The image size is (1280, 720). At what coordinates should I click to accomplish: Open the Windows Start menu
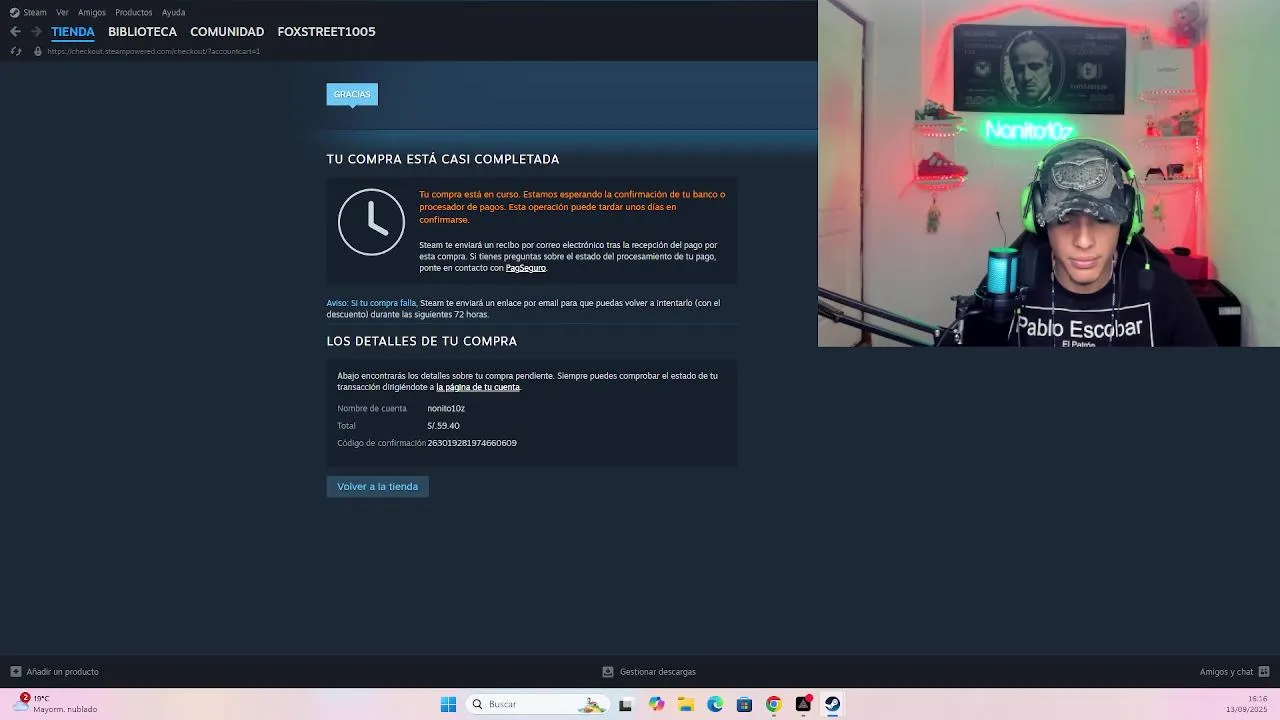coord(448,704)
